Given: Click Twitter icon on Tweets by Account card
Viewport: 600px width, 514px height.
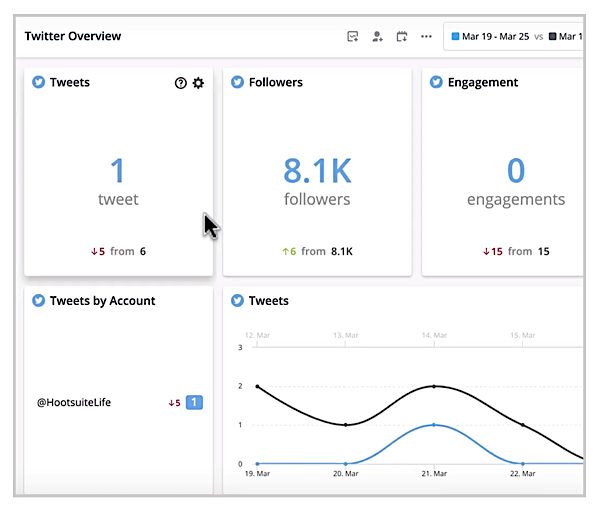Looking at the screenshot, I should coord(39,300).
